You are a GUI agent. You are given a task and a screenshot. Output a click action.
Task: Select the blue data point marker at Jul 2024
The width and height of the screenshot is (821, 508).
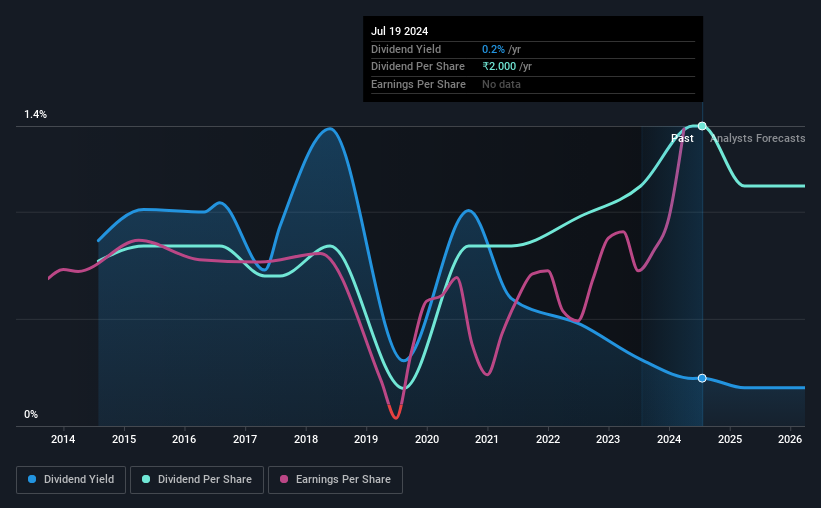coord(702,378)
